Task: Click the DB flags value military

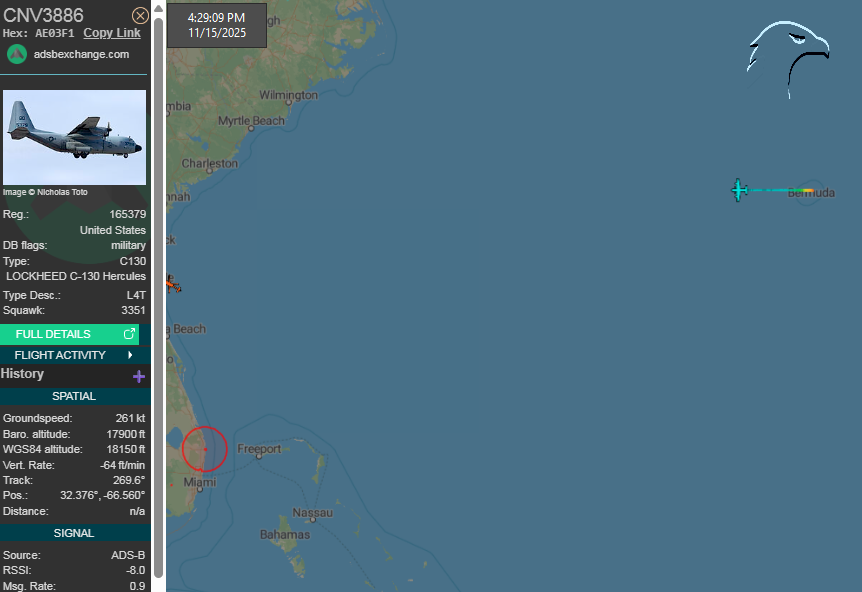Action: coord(128,246)
